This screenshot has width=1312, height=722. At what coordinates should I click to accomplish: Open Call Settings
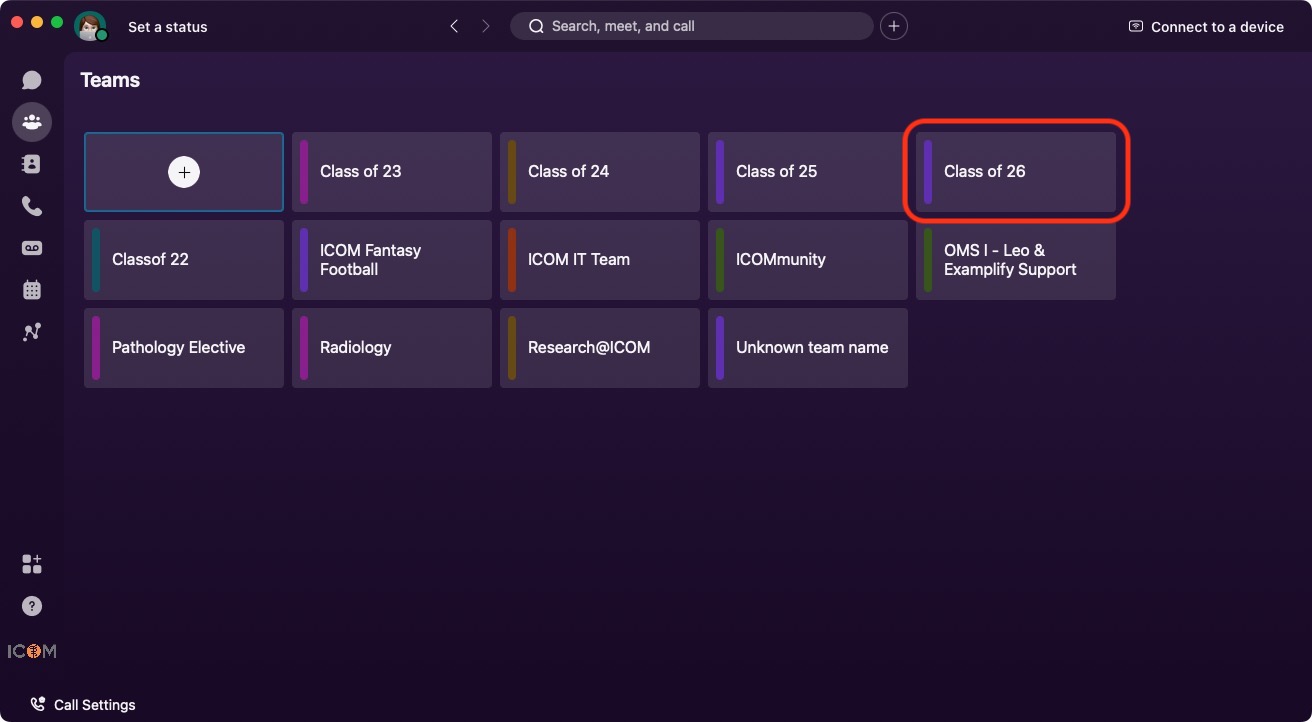pos(83,705)
